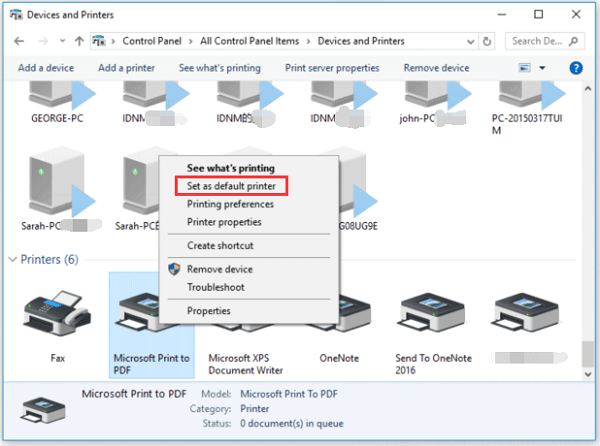Open the view options dropdown arrow
Viewport: 600px width, 446px height.
(542, 68)
